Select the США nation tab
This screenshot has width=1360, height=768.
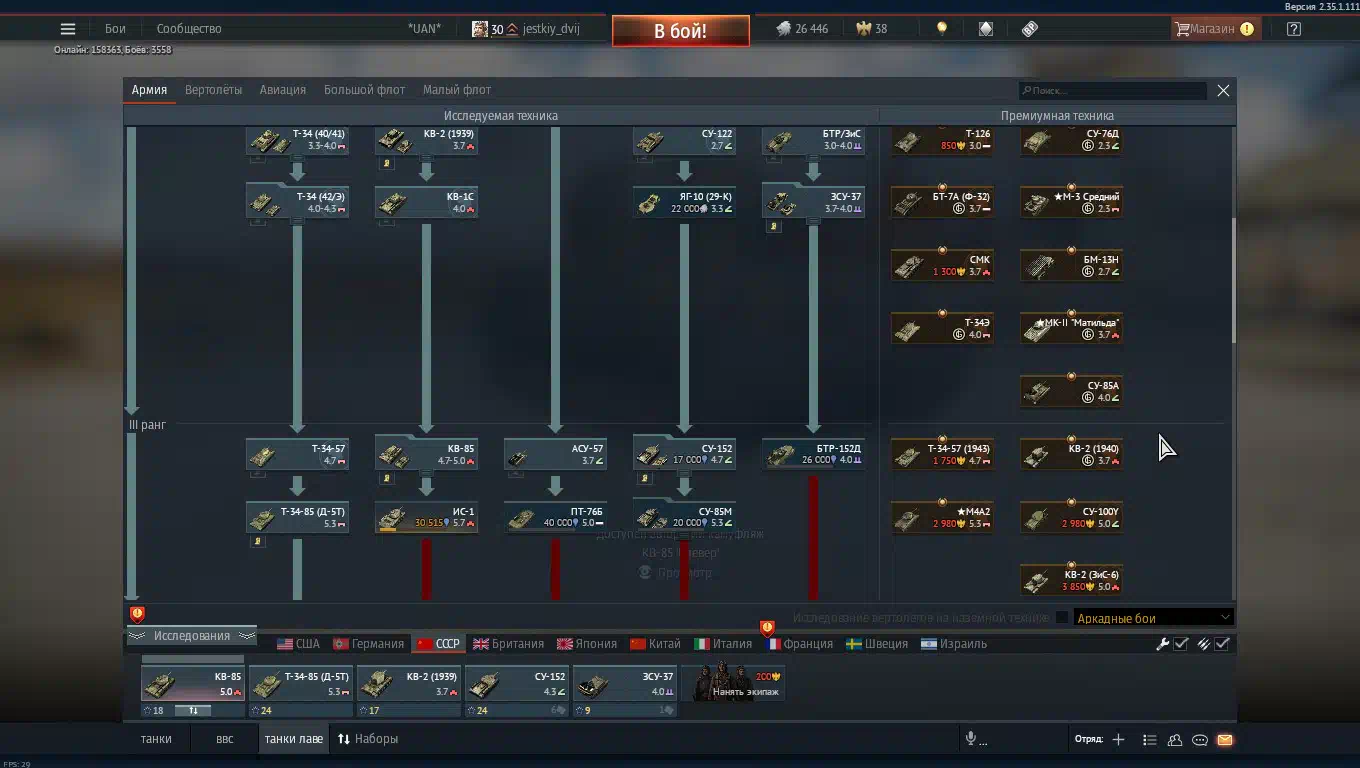(298, 644)
